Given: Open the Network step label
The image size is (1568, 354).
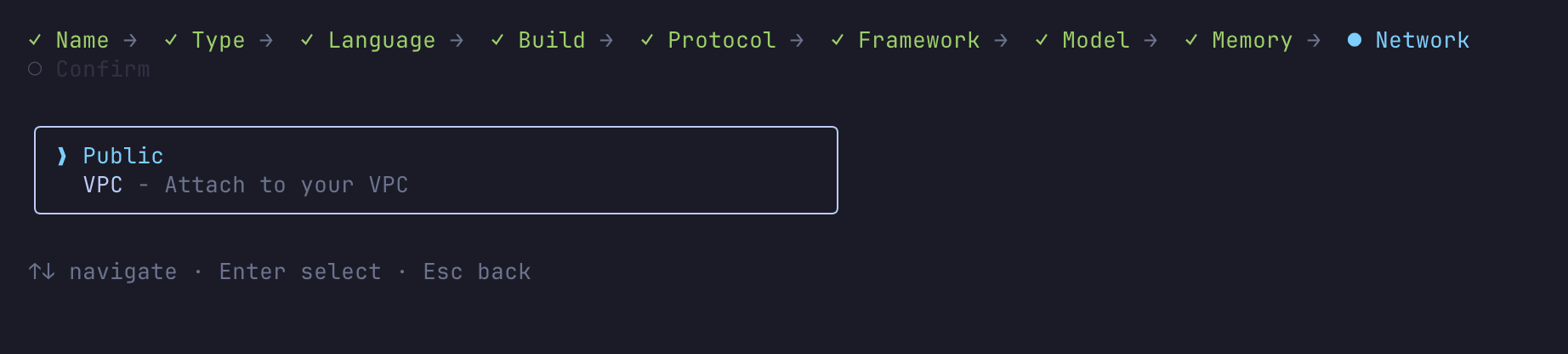Looking at the screenshot, I should pos(1422,40).
